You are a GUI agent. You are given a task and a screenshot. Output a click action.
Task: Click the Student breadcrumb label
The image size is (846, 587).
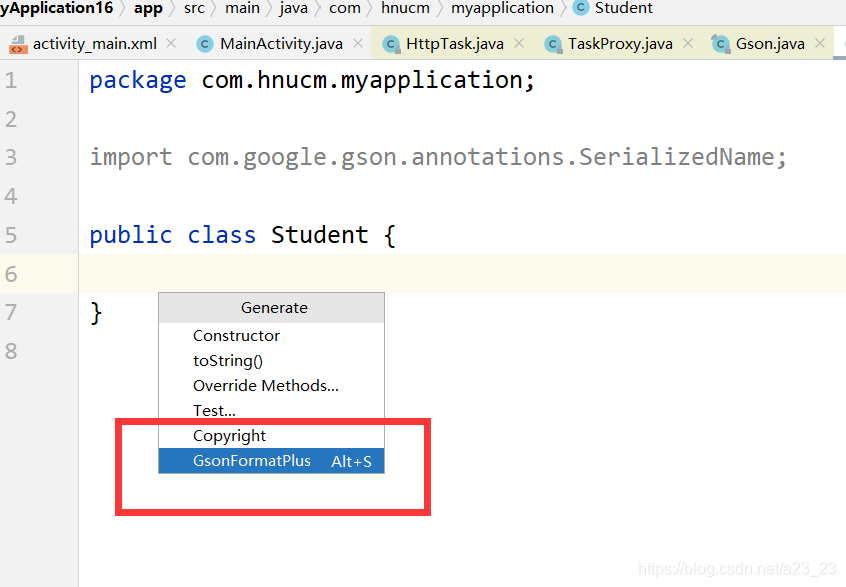pyautogui.click(x=624, y=8)
